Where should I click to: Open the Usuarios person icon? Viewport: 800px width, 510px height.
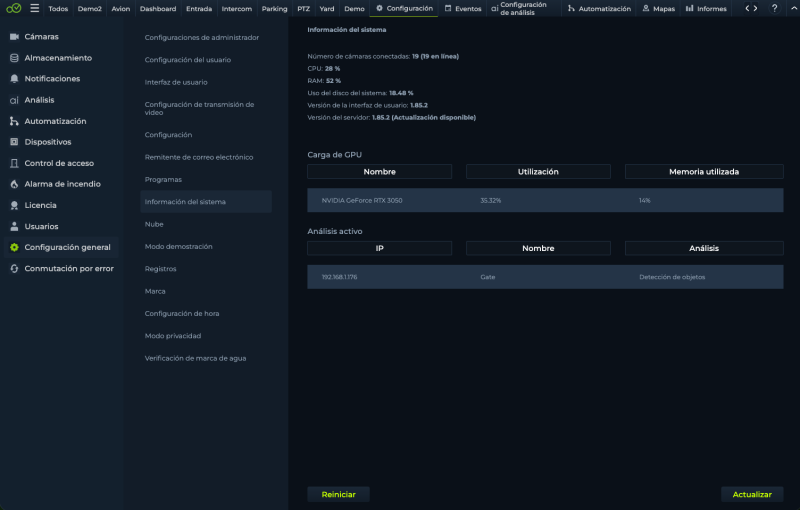[x=14, y=226]
